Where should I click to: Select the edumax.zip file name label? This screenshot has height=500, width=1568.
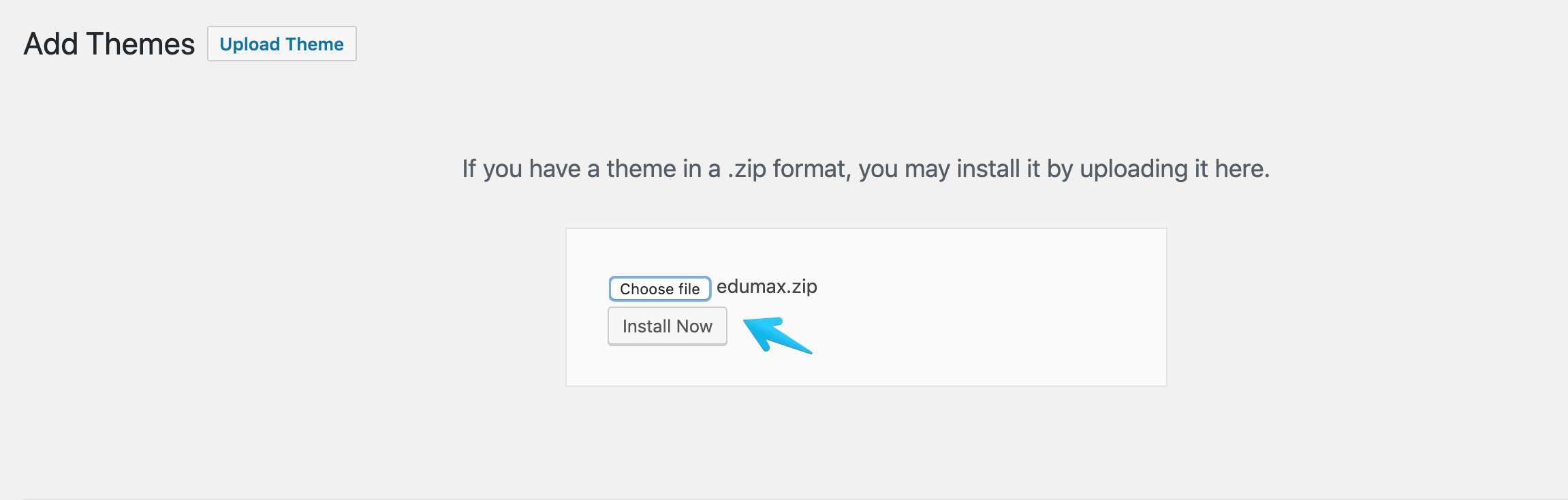[767, 287]
